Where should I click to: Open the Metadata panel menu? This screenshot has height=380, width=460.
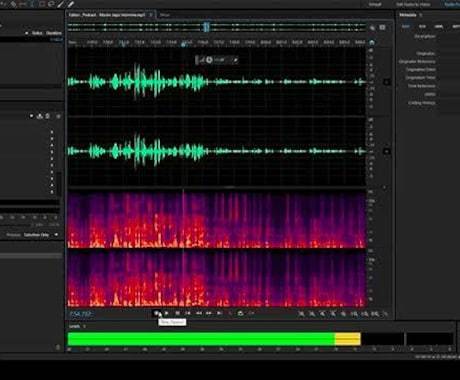421,15
